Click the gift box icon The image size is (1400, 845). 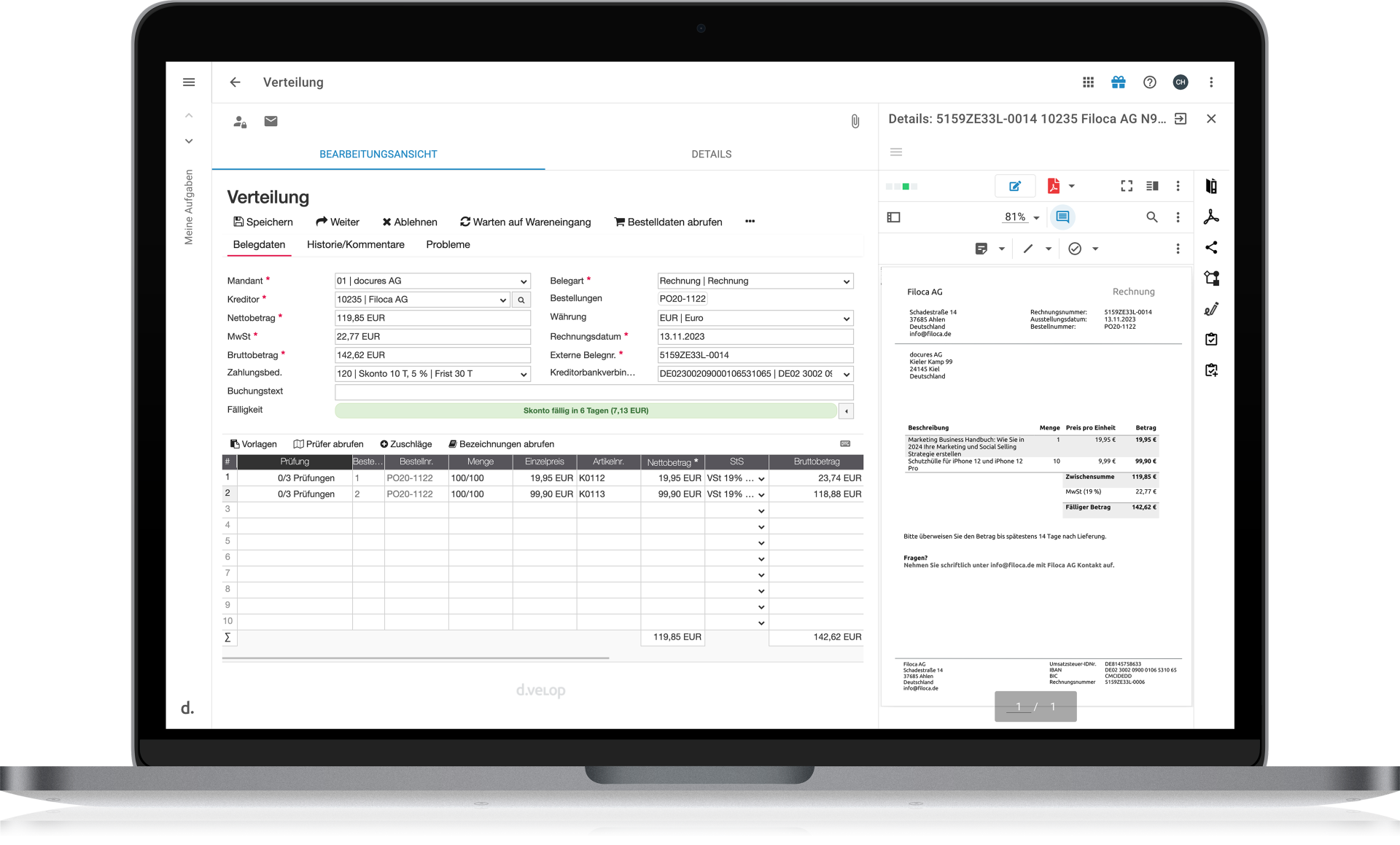point(1118,82)
